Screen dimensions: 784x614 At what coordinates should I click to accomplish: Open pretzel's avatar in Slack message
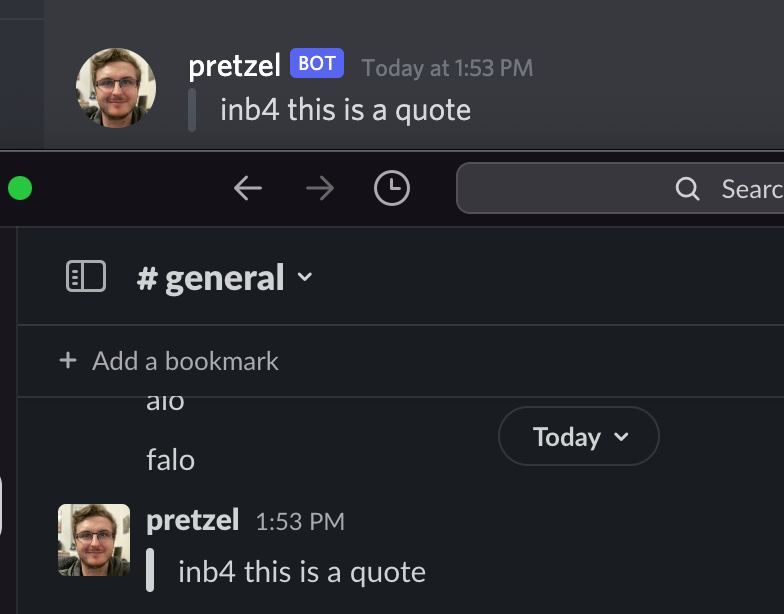click(x=94, y=540)
